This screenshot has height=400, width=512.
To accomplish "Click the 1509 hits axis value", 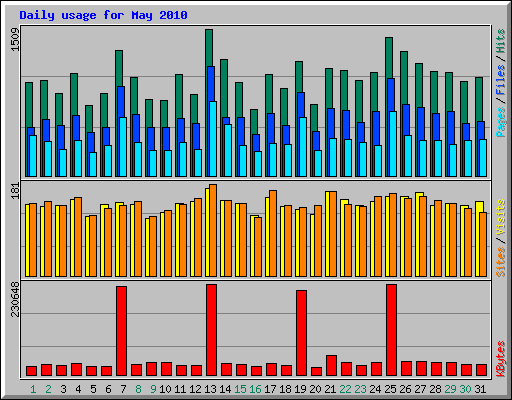I will 15,40.
